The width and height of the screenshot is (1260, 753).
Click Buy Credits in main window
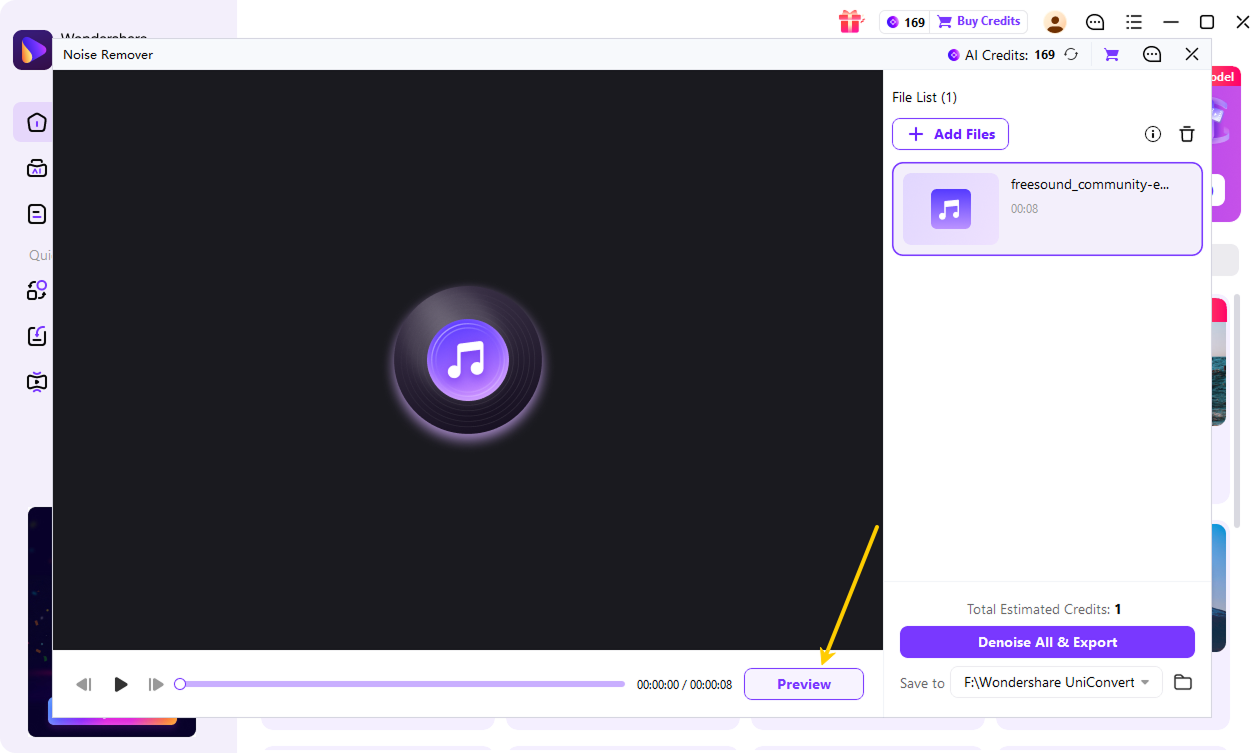click(979, 21)
